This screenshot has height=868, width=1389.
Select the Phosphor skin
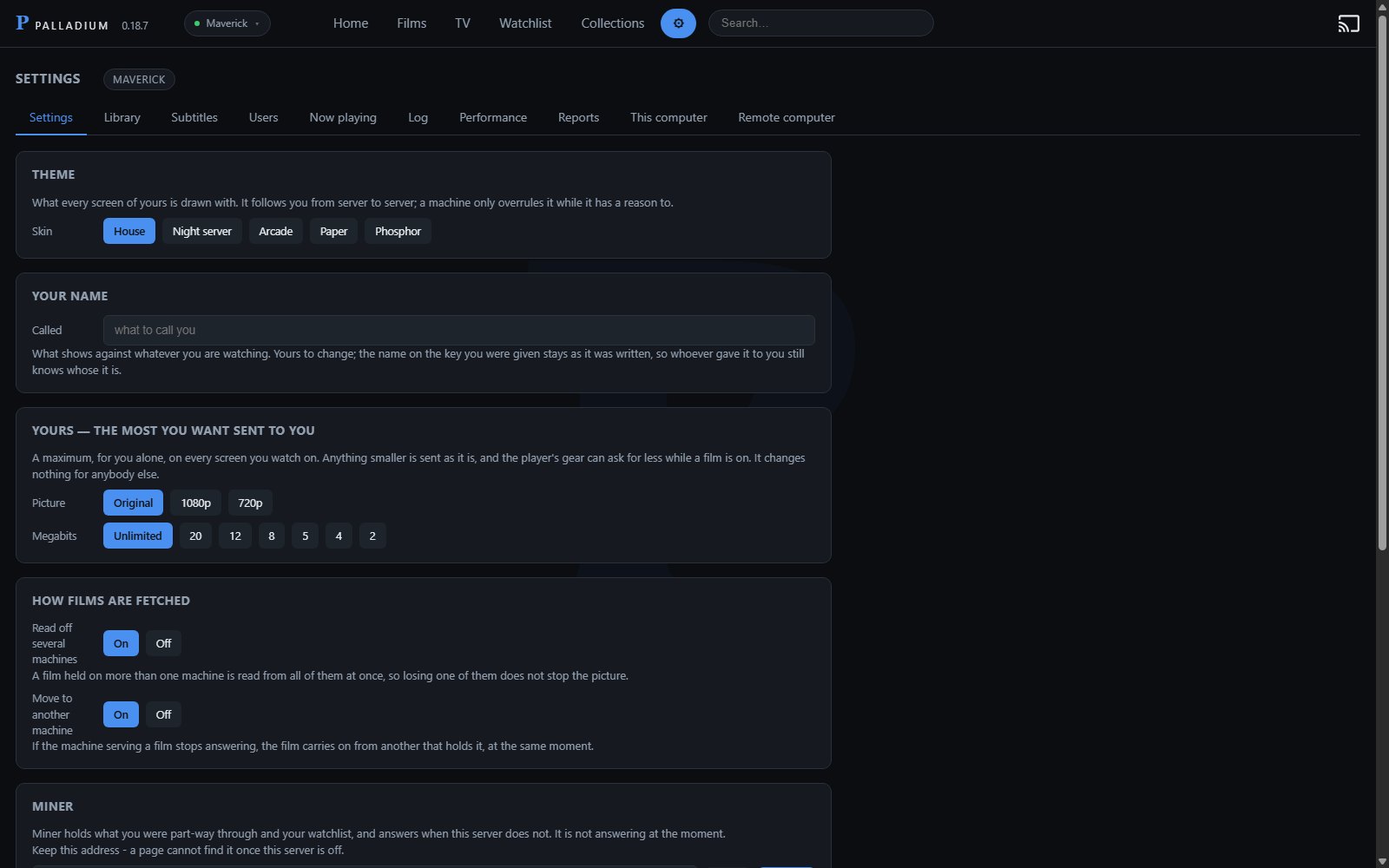[398, 231]
